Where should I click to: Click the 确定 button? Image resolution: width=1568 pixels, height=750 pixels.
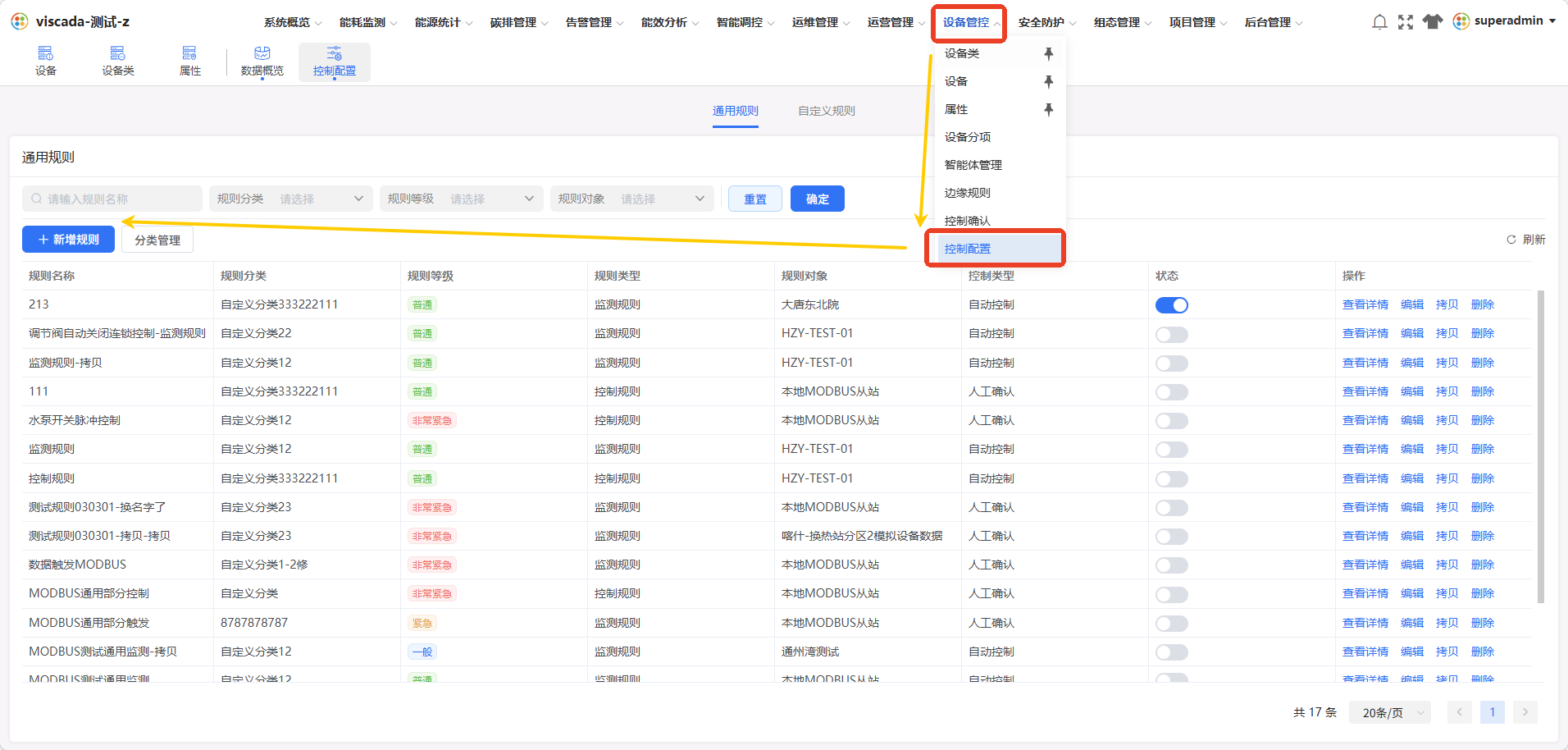[x=818, y=199]
